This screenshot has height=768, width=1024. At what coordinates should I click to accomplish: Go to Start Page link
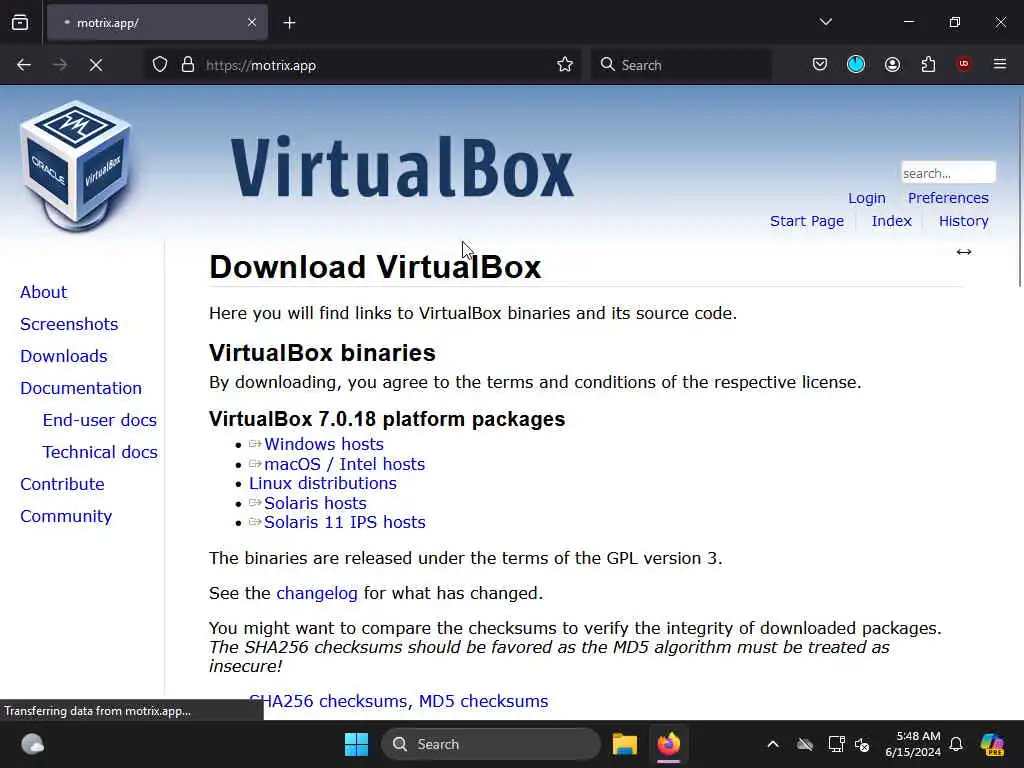click(x=807, y=221)
